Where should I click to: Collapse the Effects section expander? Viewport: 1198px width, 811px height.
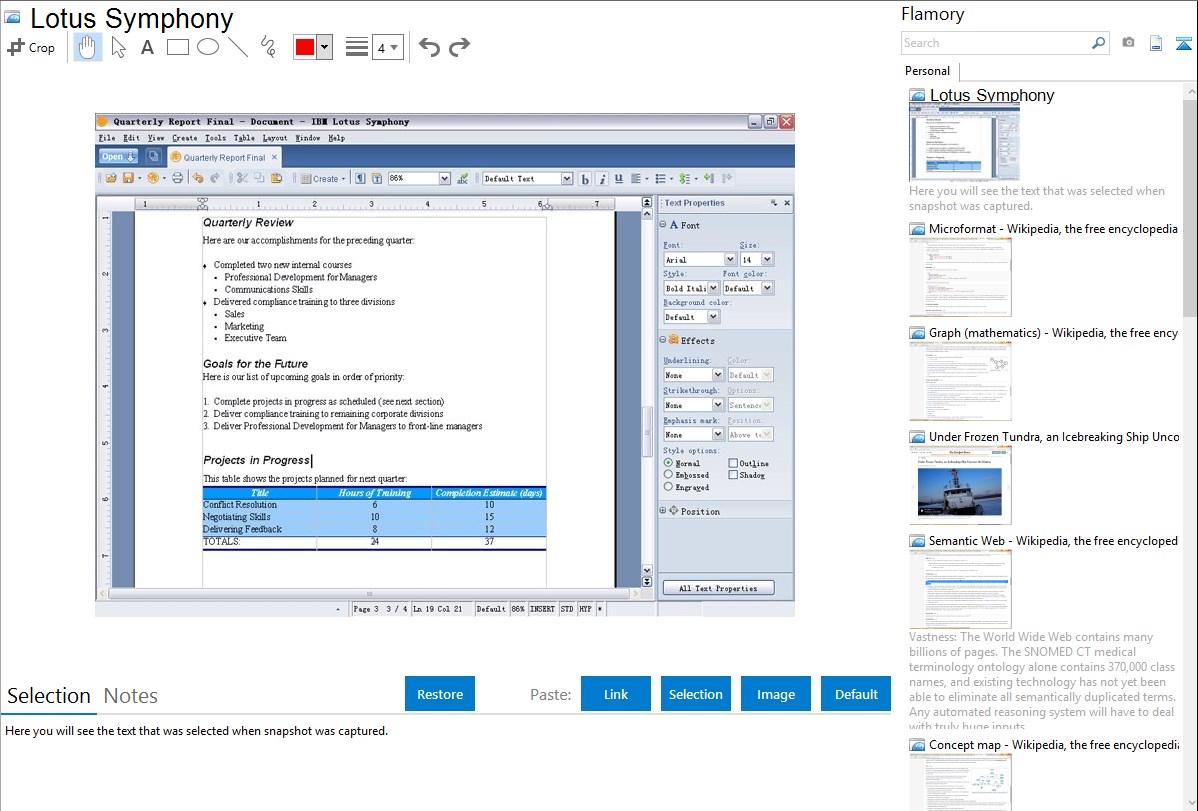[662, 340]
